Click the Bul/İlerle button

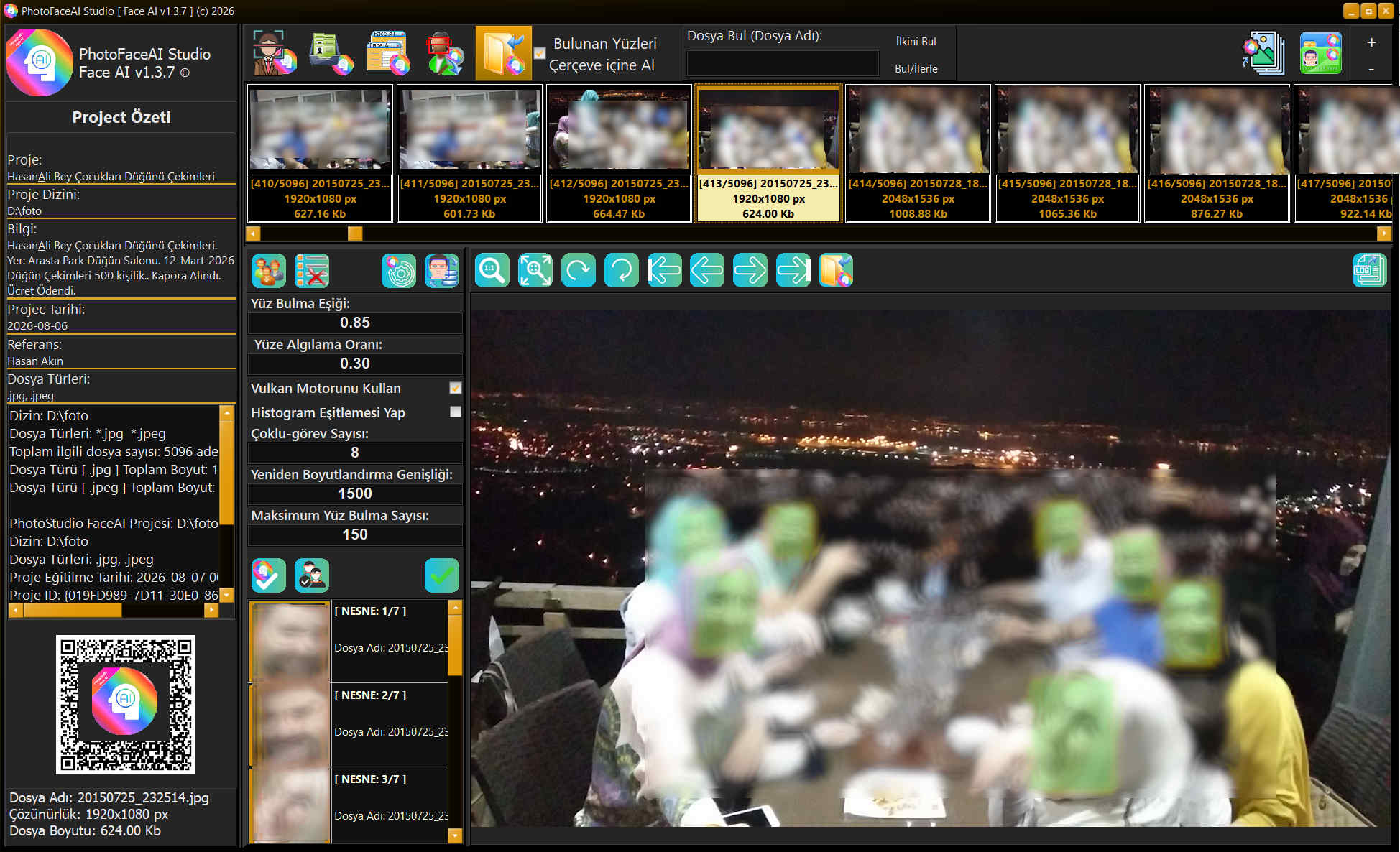916,69
